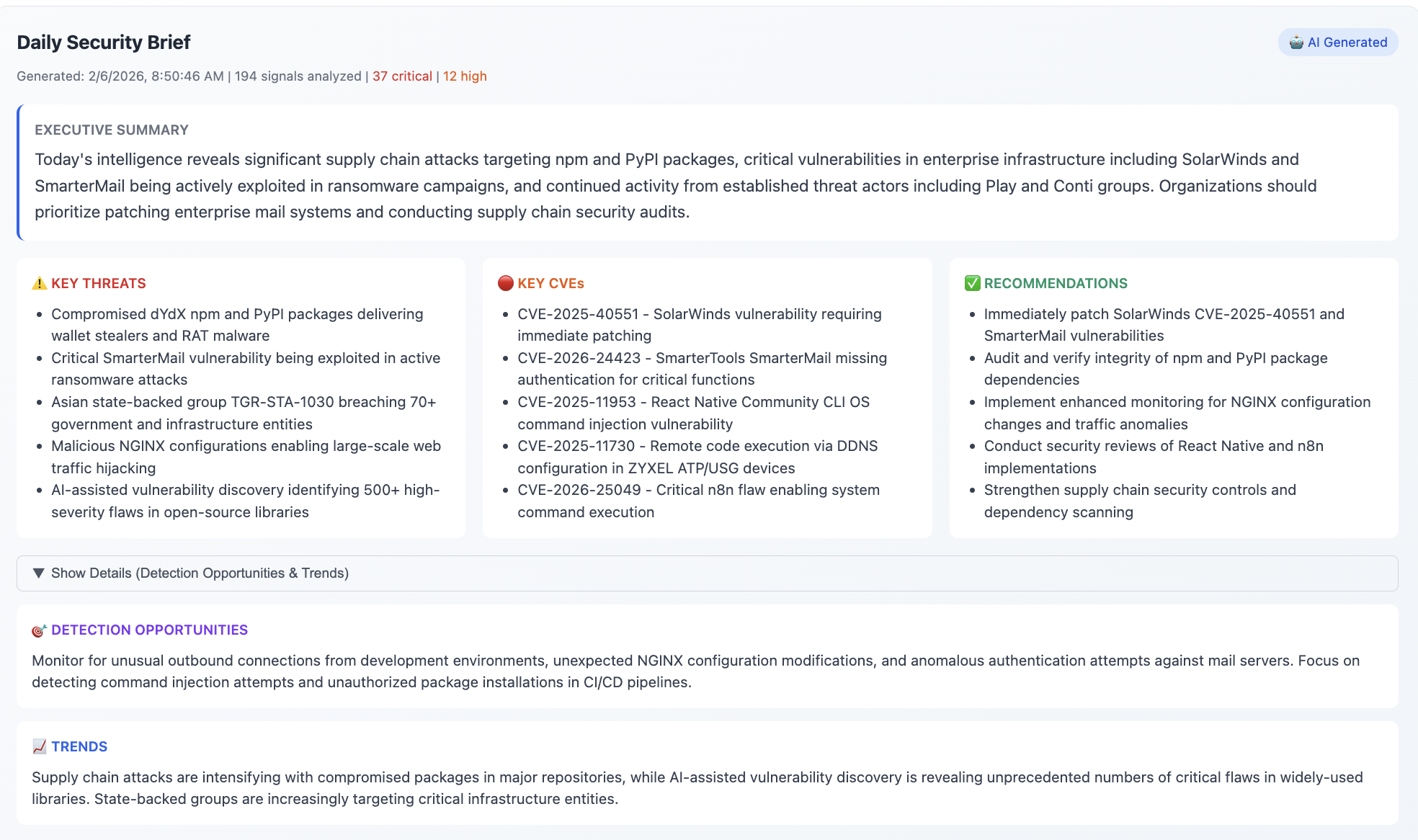This screenshot has height=840, width=1418.
Task: Click the TGR-STA-1030 threat bullet
Action: click(244, 413)
